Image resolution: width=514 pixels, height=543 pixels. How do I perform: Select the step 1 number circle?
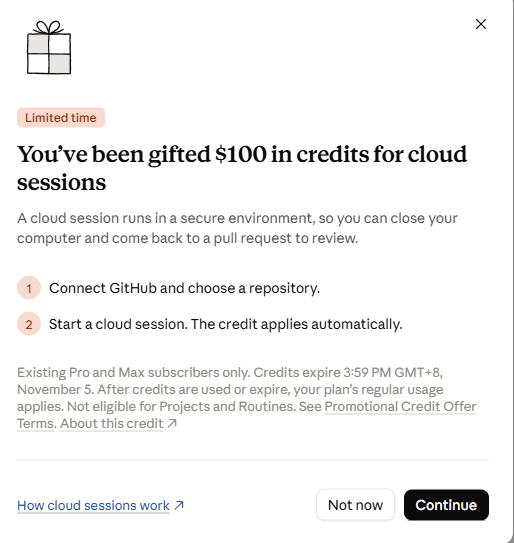click(x=29, y=288)
